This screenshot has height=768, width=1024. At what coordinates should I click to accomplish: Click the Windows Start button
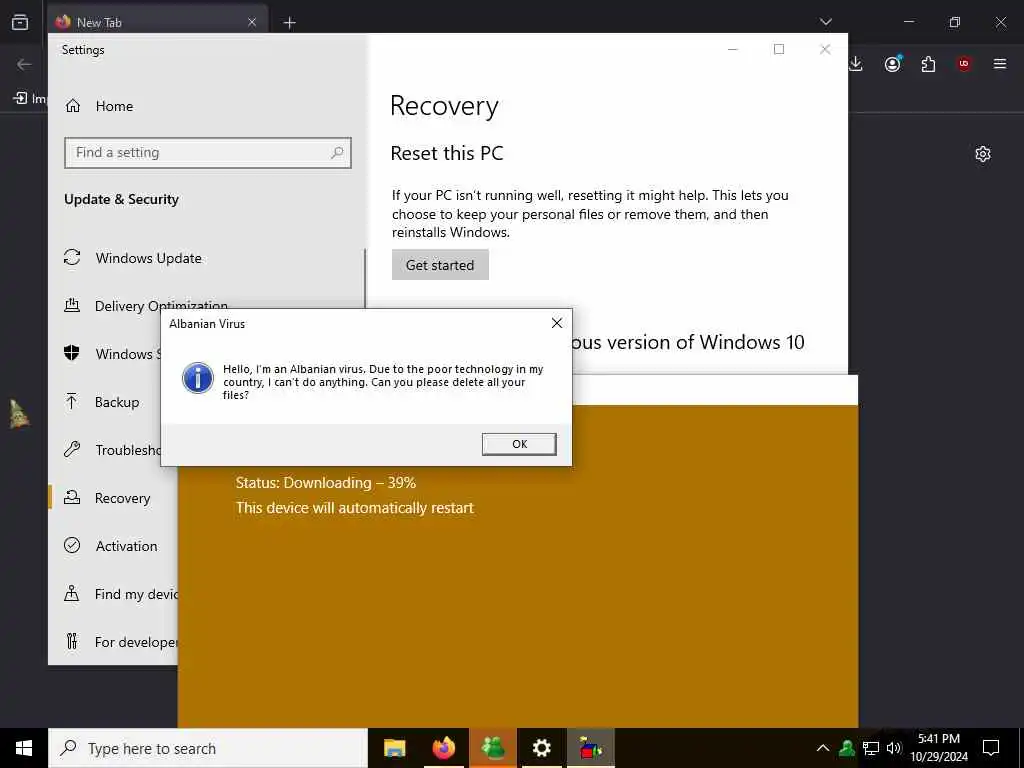pos(24,748)
